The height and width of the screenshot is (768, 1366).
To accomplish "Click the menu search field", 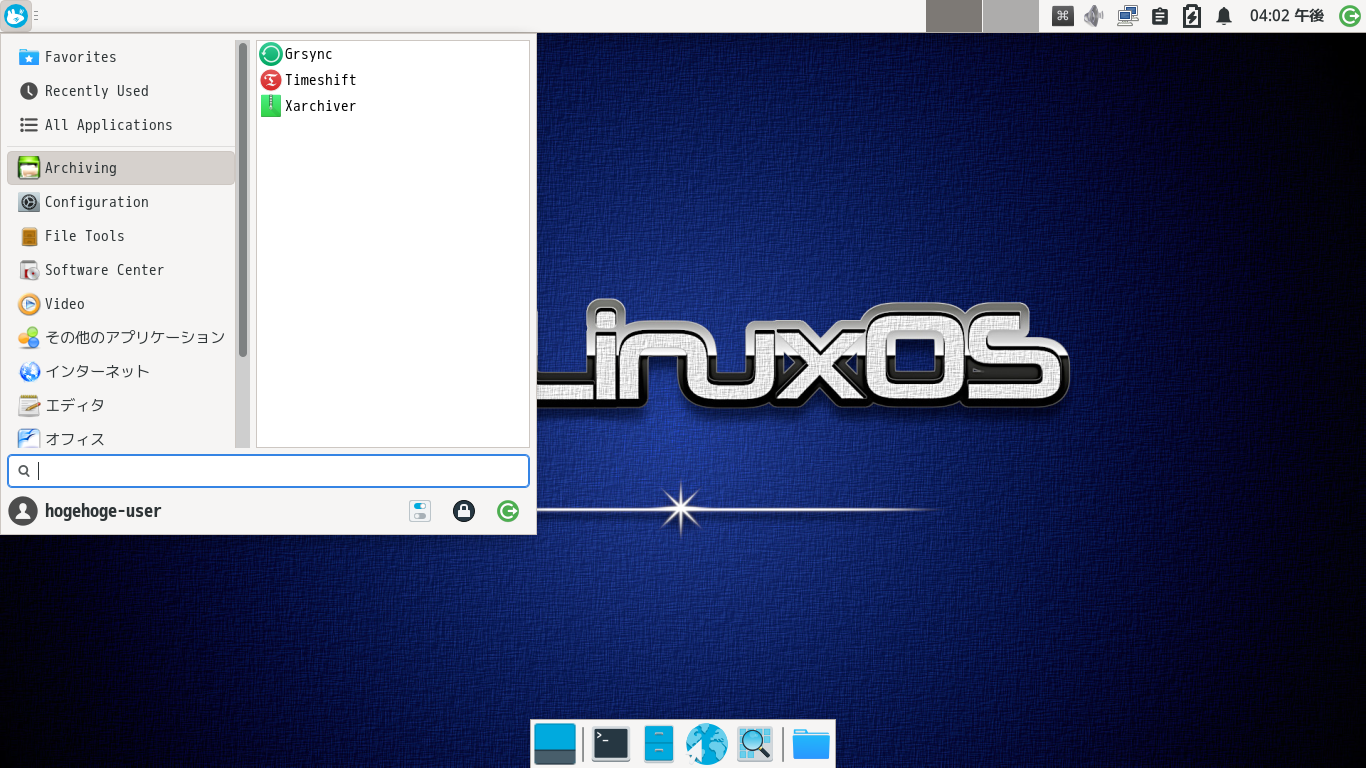I will tap(268, 471).
